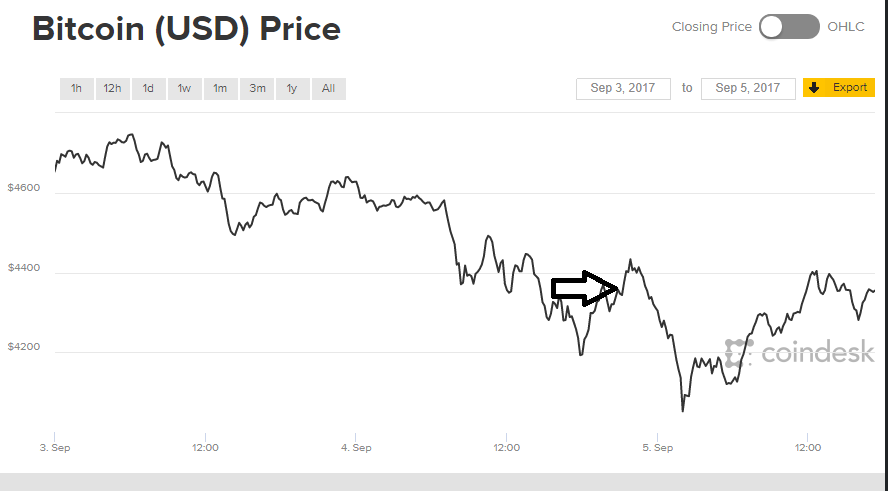Open the Sep 3, 2017 start date field
Viewport: 888px width, 491px height.
pos(623,88)
